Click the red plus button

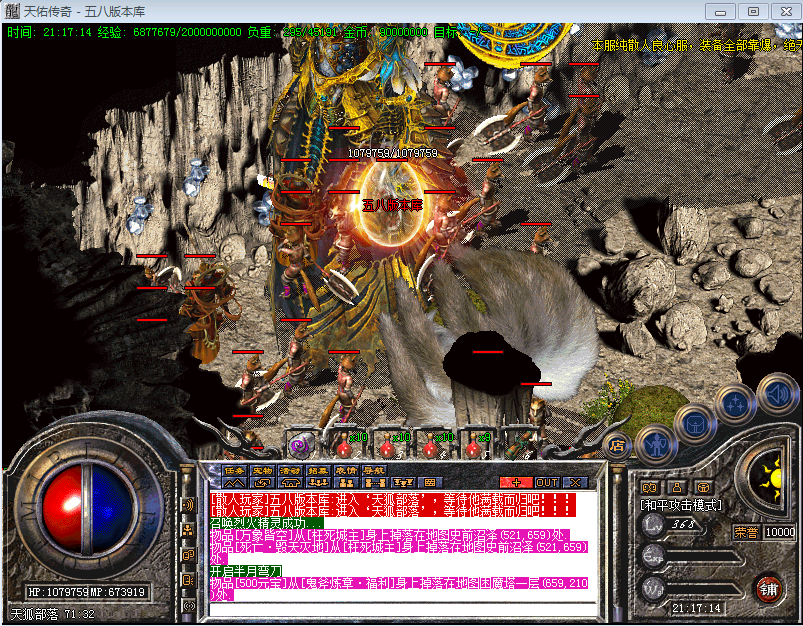[x=516, y=483]
